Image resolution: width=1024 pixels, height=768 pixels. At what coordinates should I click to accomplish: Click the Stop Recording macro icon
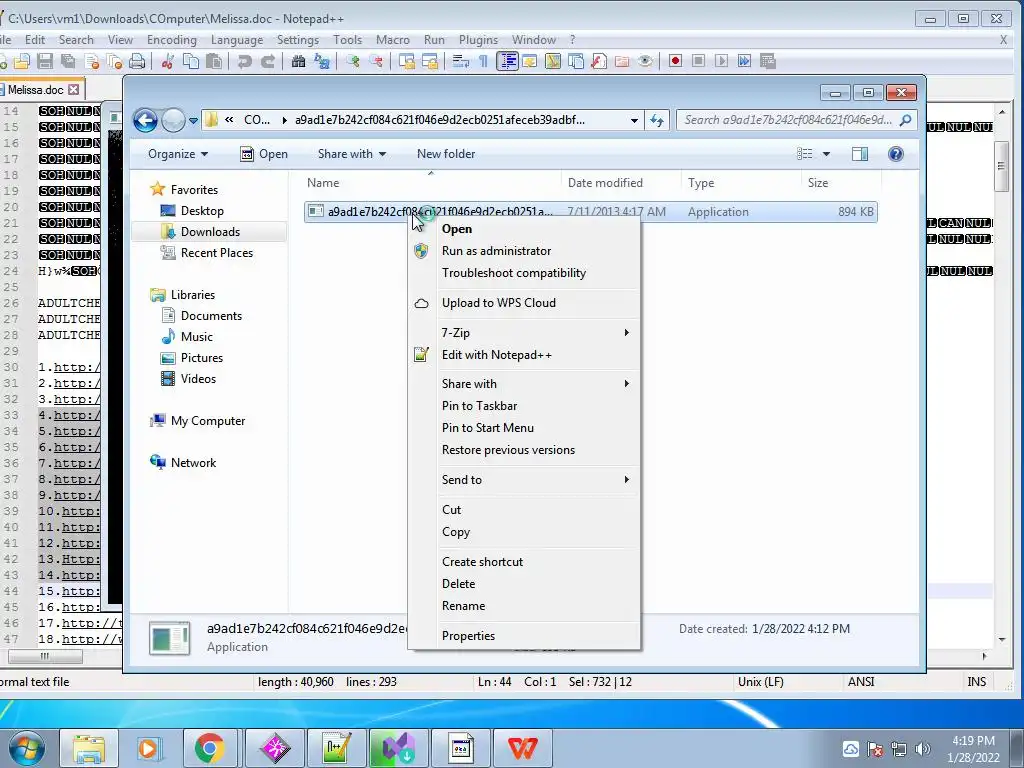click(698, 61)
